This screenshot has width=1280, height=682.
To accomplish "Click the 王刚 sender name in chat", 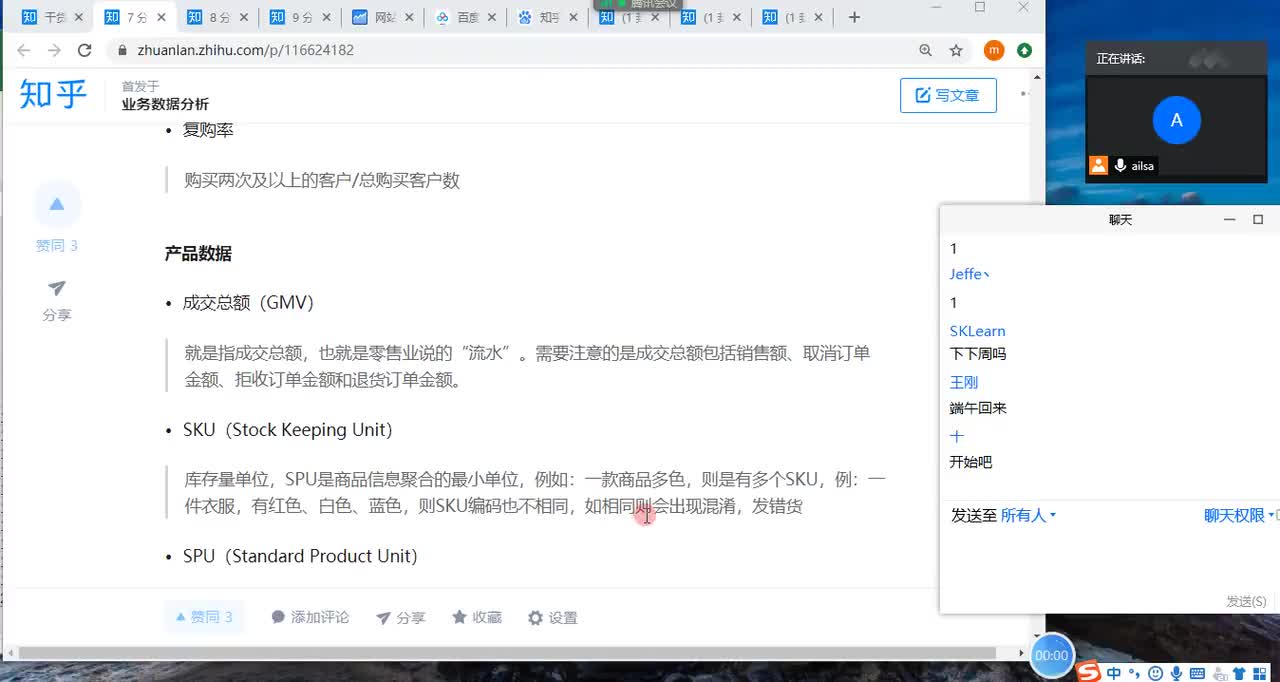I will coord(964,382).
